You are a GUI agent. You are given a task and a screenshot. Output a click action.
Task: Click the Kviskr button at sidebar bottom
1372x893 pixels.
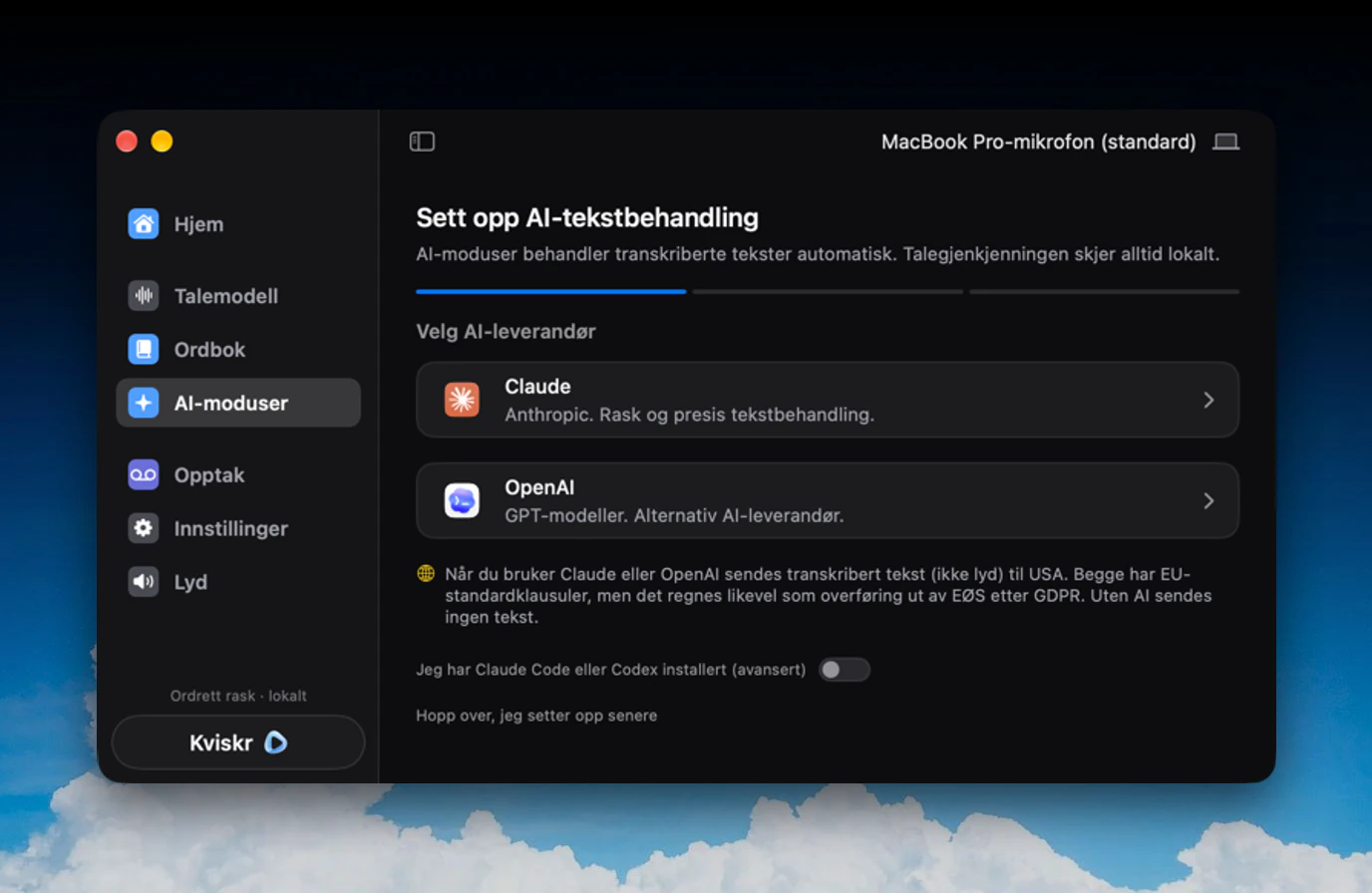pyautogui.click(x=237, y=743)
